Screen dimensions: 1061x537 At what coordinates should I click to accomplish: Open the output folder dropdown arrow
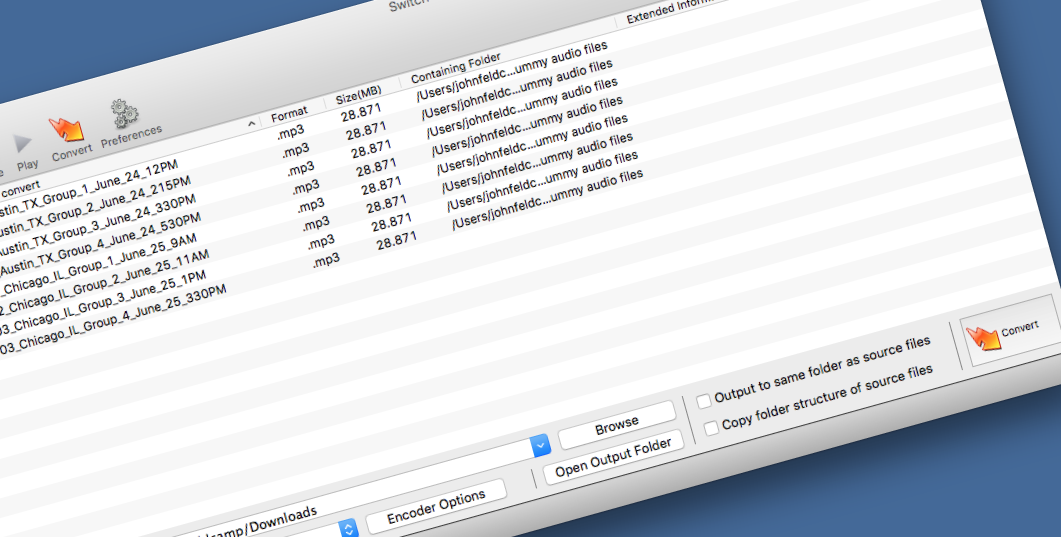540,445
